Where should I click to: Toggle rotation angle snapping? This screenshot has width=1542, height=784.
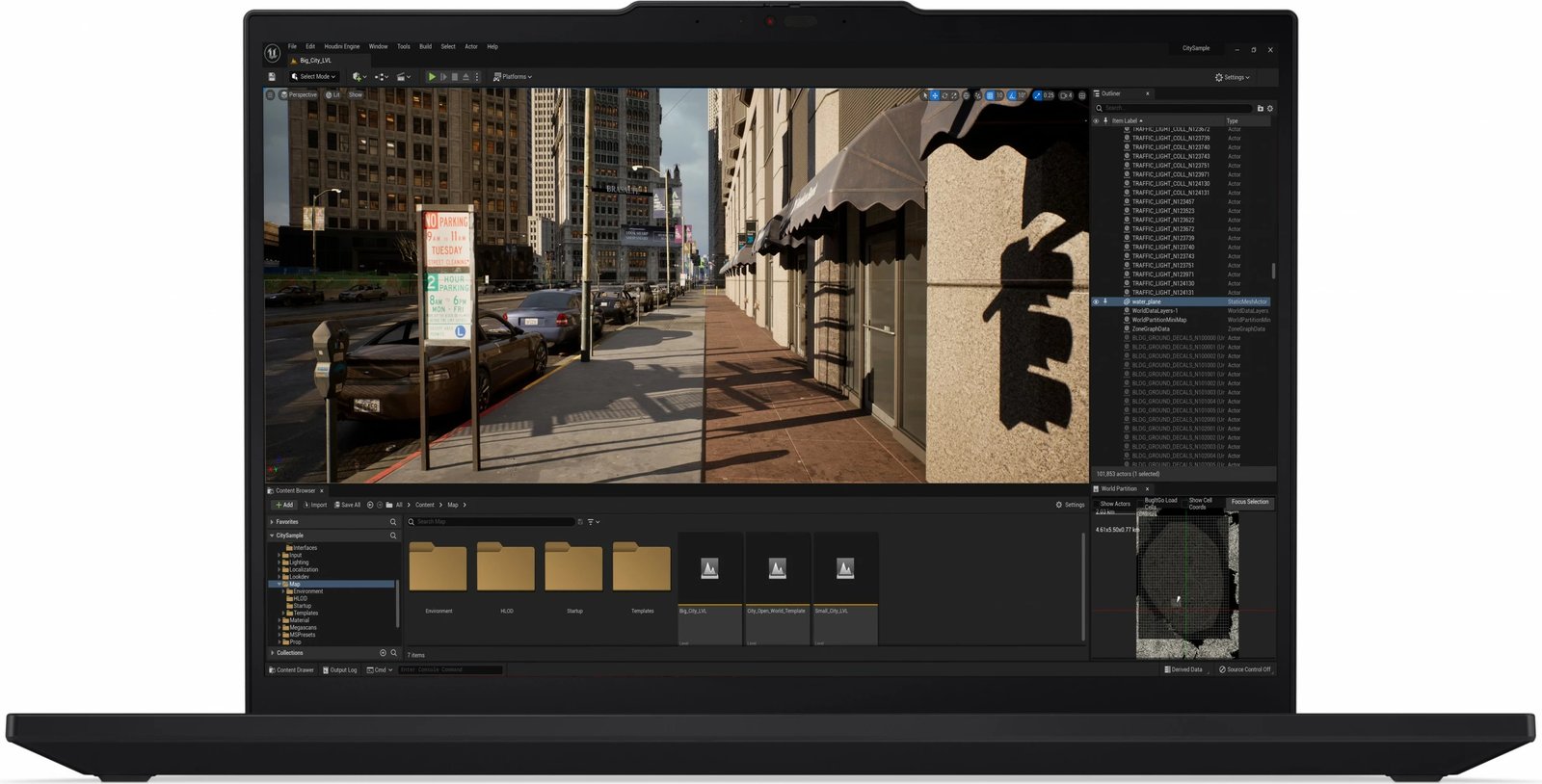click(x=1012, y=95)
